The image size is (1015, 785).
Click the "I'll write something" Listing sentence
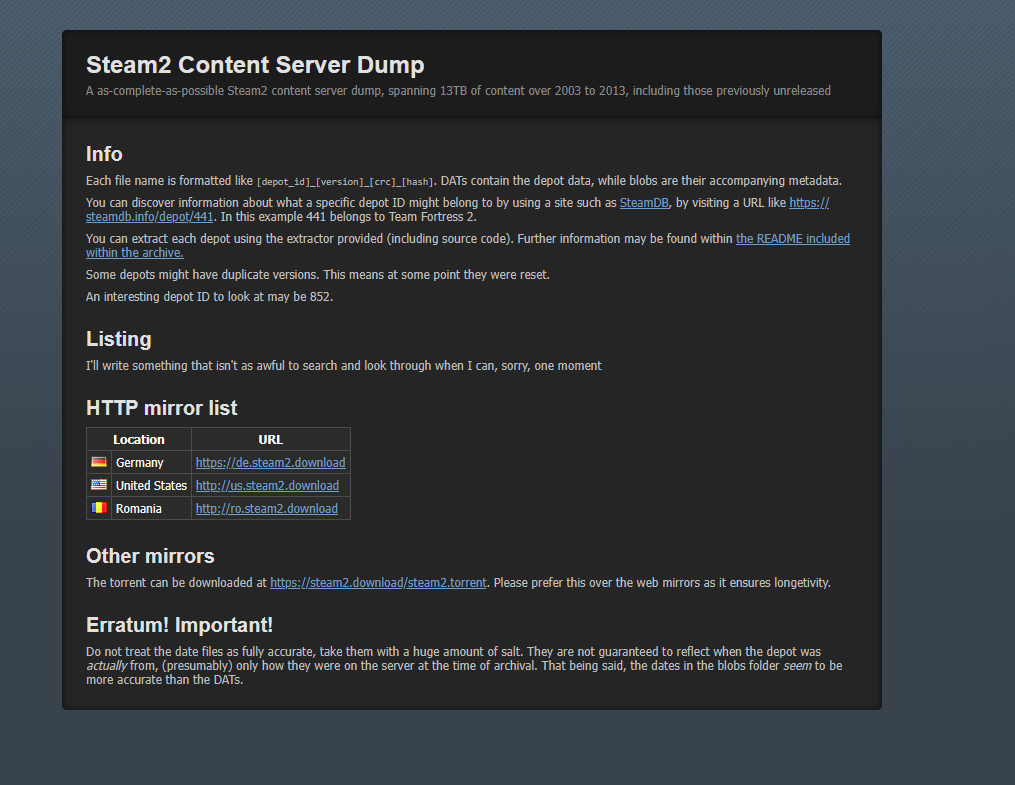[344, 366]
